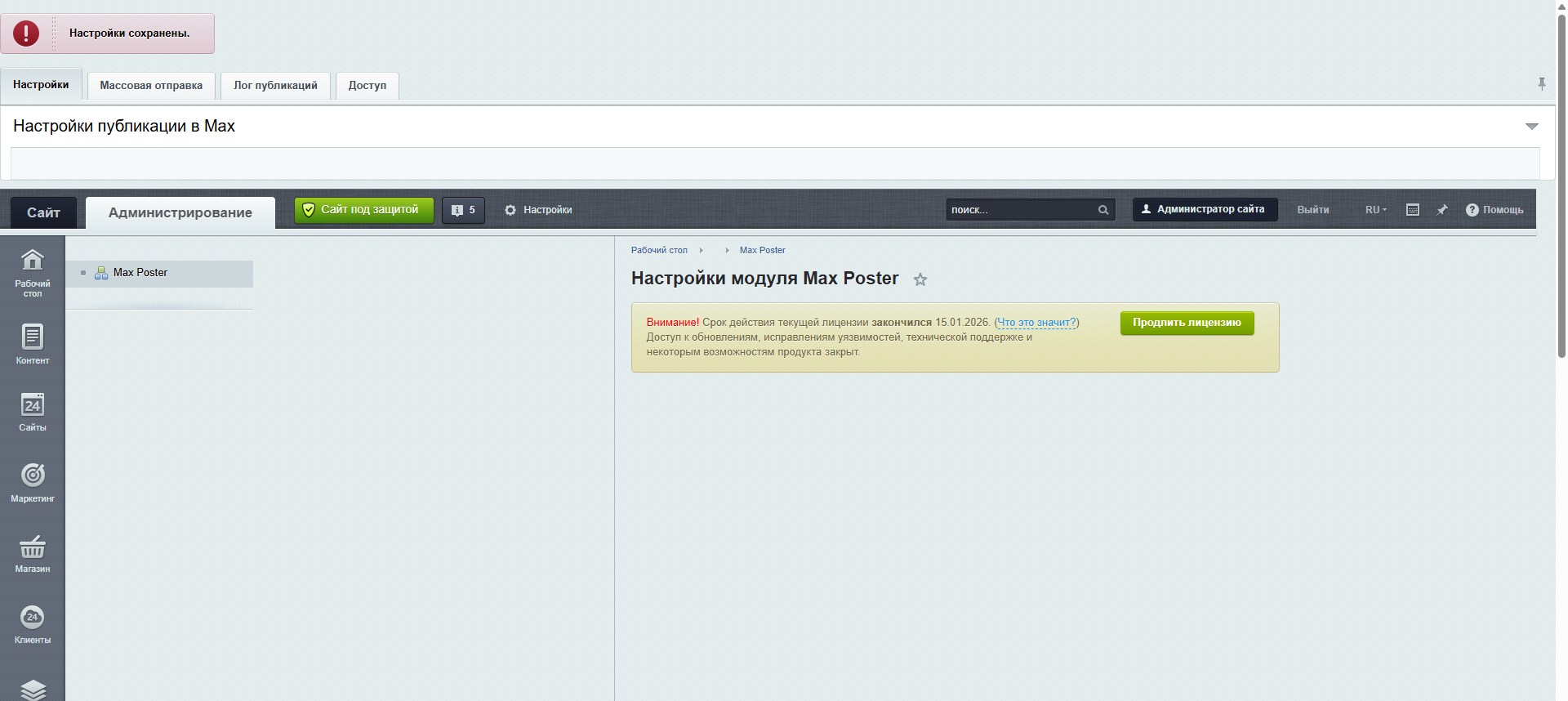Open the Маркетинг sidebar section
The image size is (1568, 701).
pos(32,482)
